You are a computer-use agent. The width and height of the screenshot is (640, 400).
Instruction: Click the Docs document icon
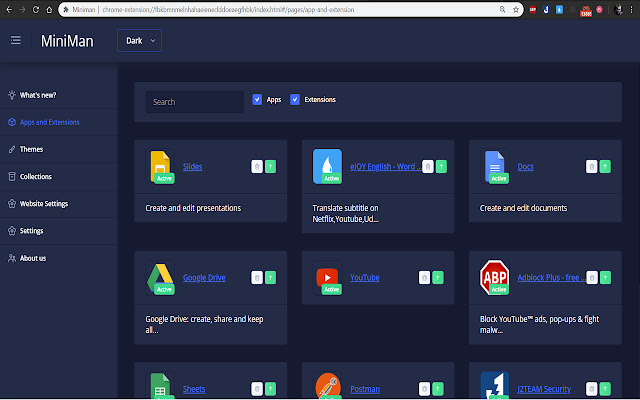494,166
